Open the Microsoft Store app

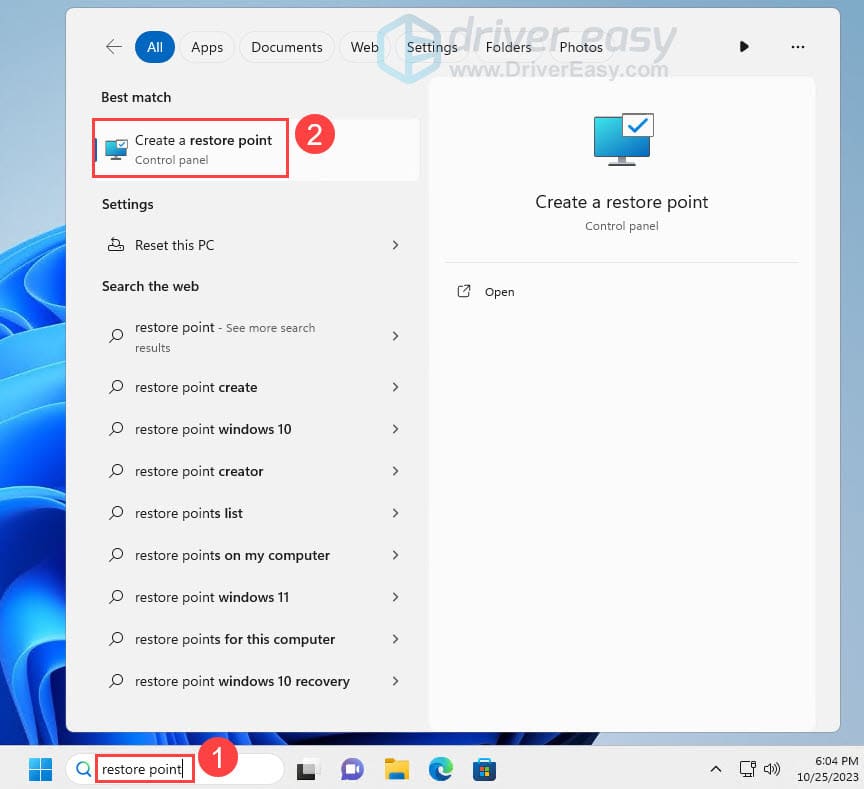[484, 769]
